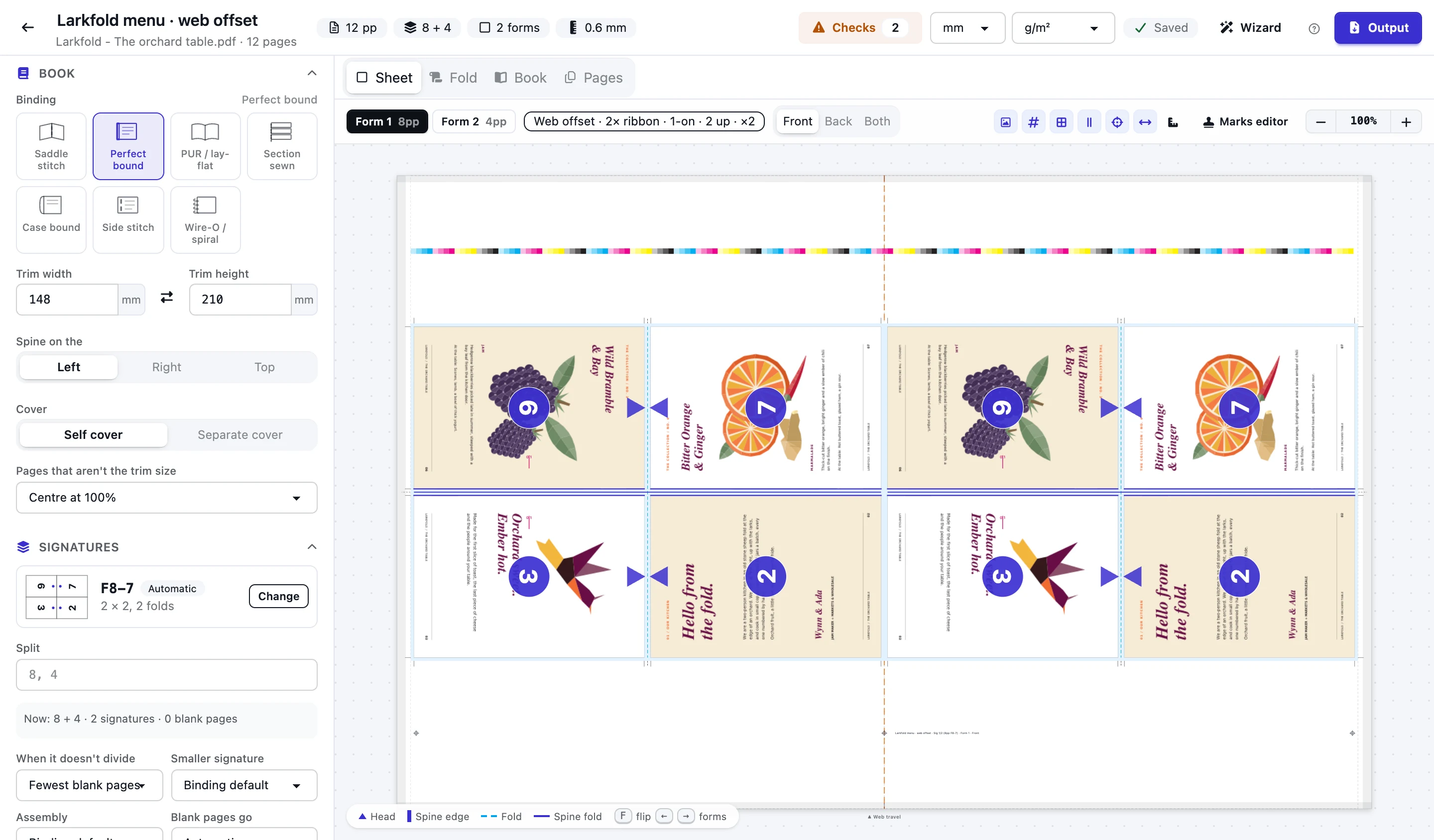Toggle the page images preview icon

click(x=1005, y=122)
